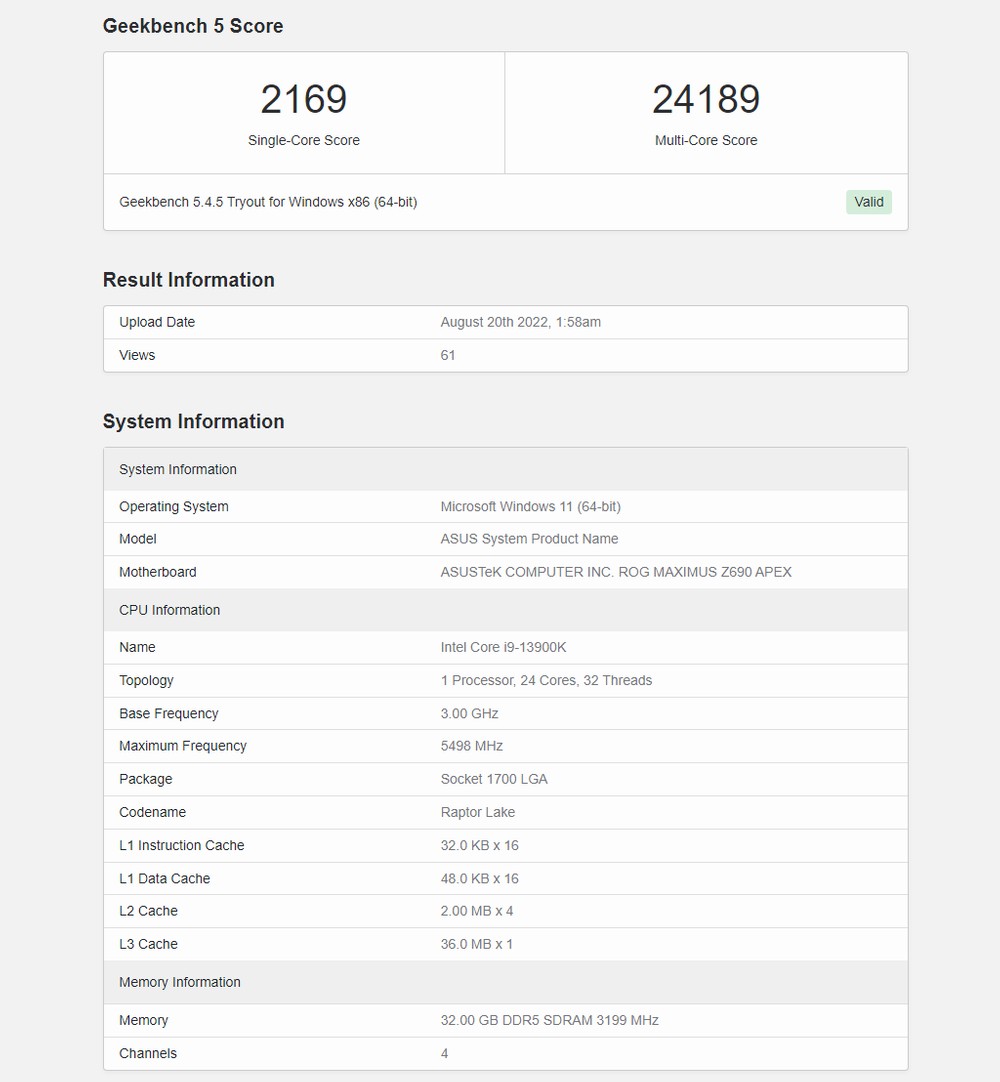Viewport: 1000px width, 1082px height.
Task: Select the Single-Core Score label
Action: pyautogui.click(x=303, y=140)
